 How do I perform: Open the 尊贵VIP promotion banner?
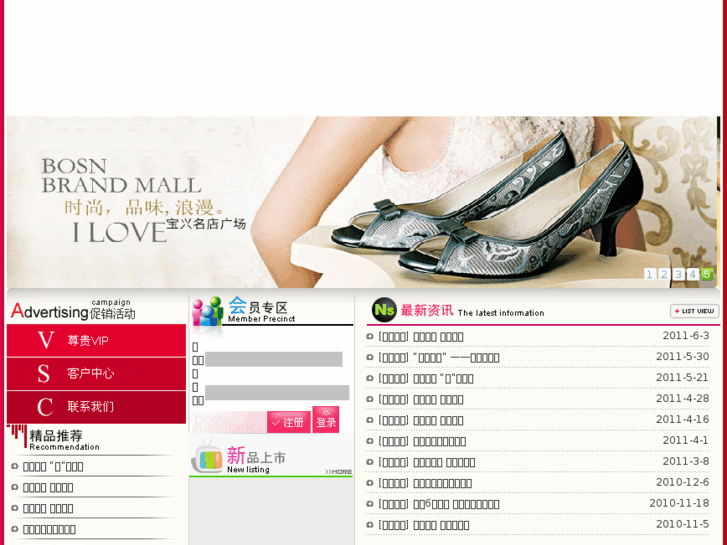pyautogui.click(x=96, y=340)
